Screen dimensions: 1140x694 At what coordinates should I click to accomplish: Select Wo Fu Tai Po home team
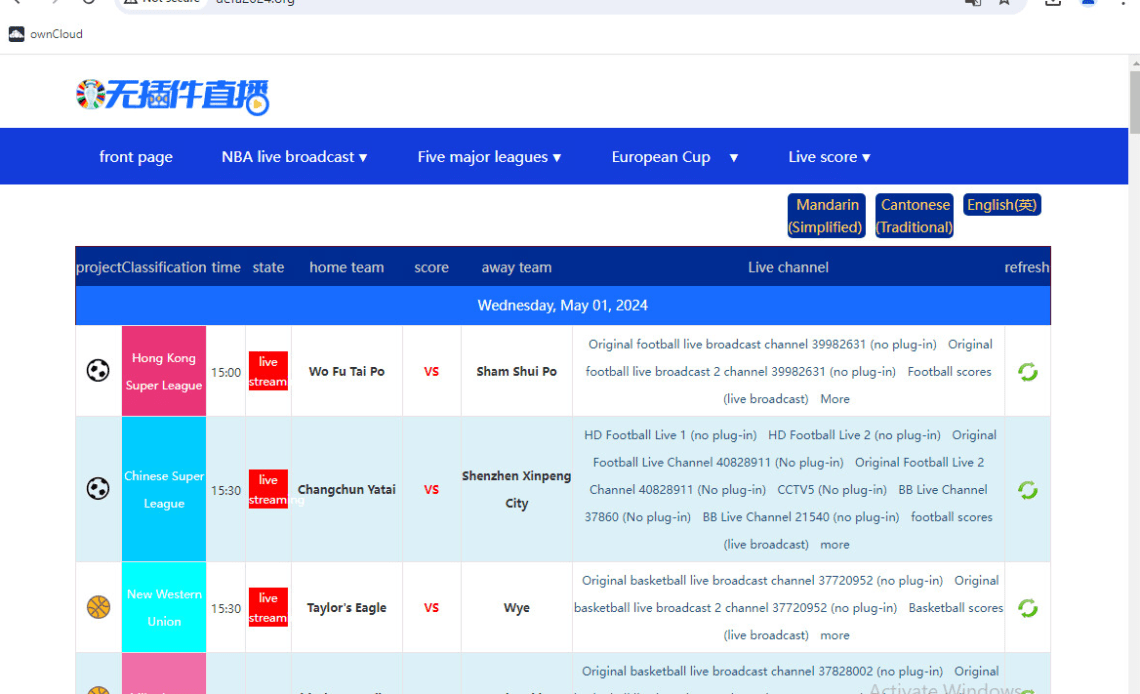[x=347, y=371]
